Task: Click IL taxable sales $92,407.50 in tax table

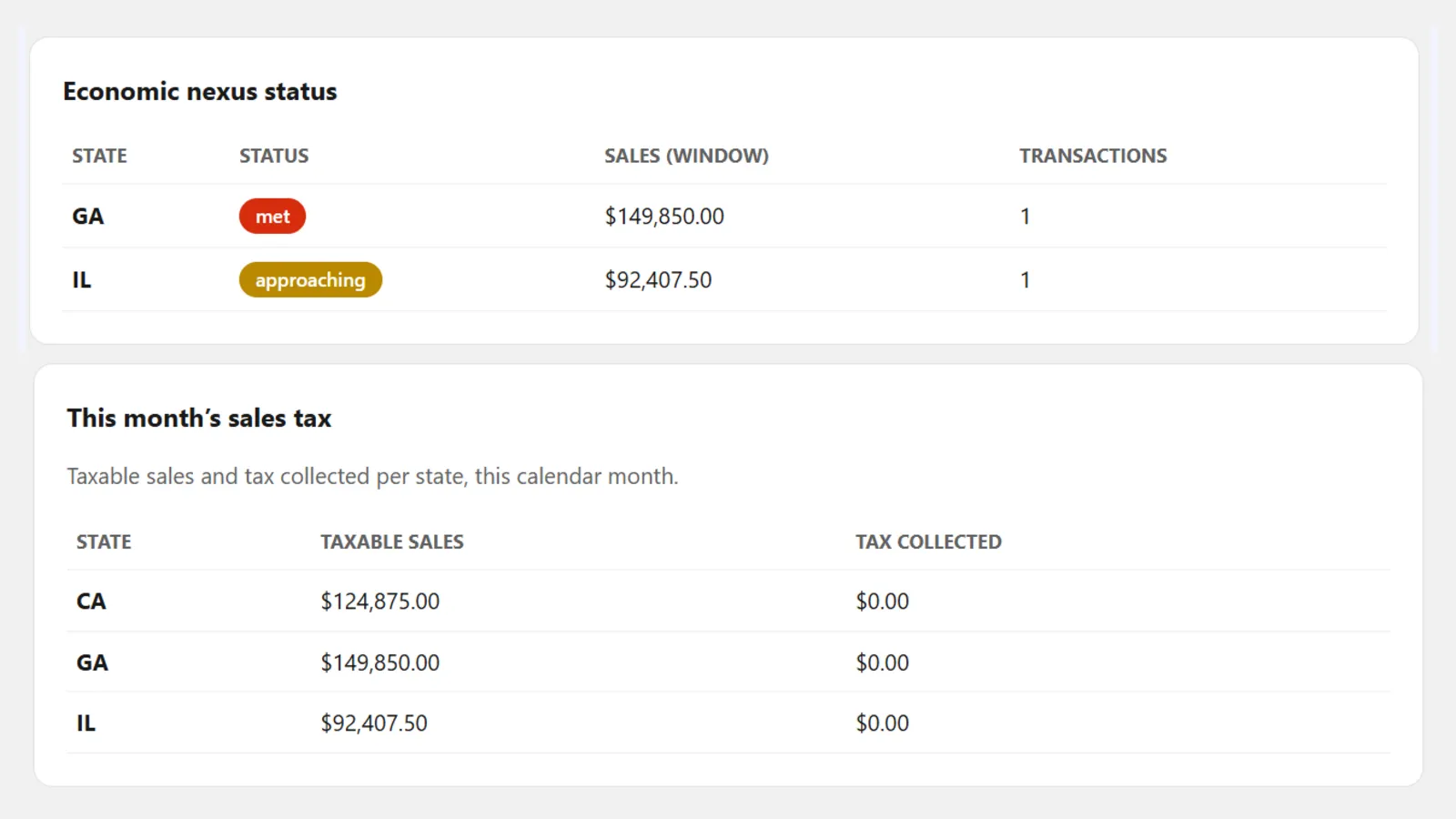Action: (x=373, y=723)
